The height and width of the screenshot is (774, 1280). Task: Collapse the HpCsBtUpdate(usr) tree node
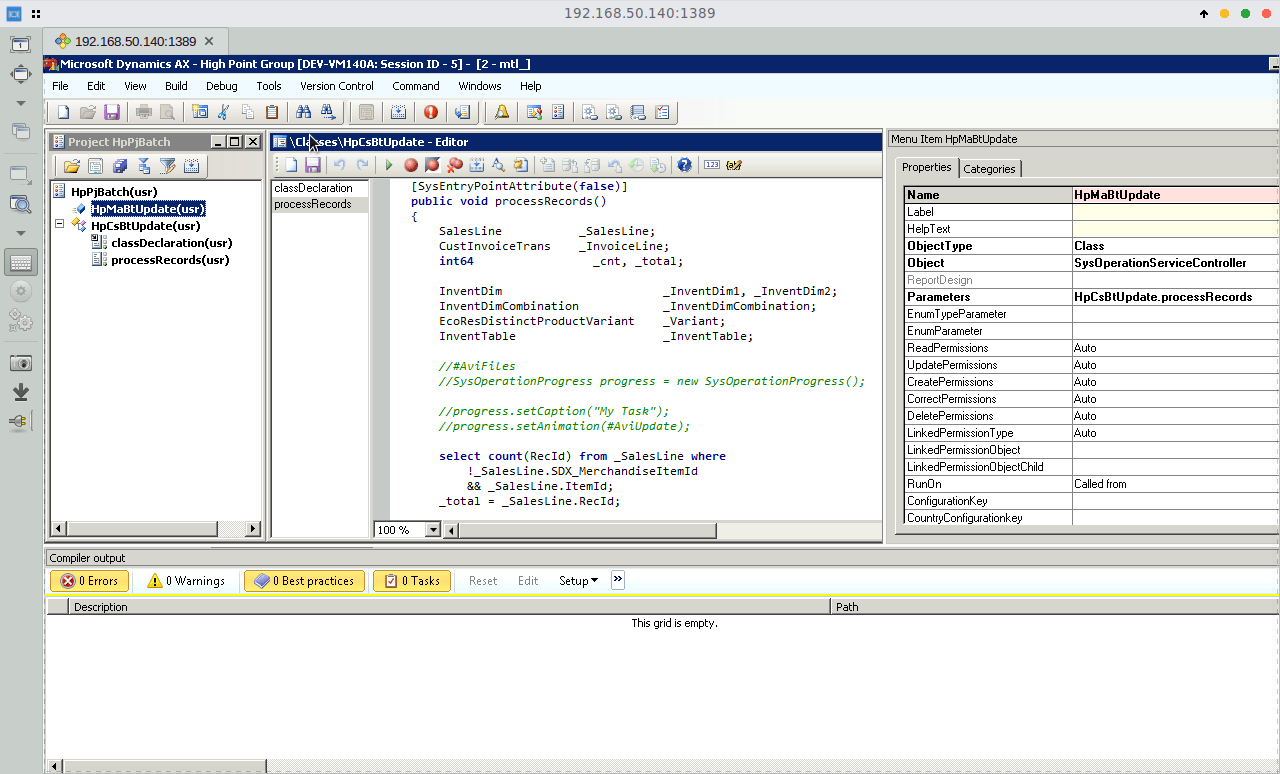(x=59, y=225)
